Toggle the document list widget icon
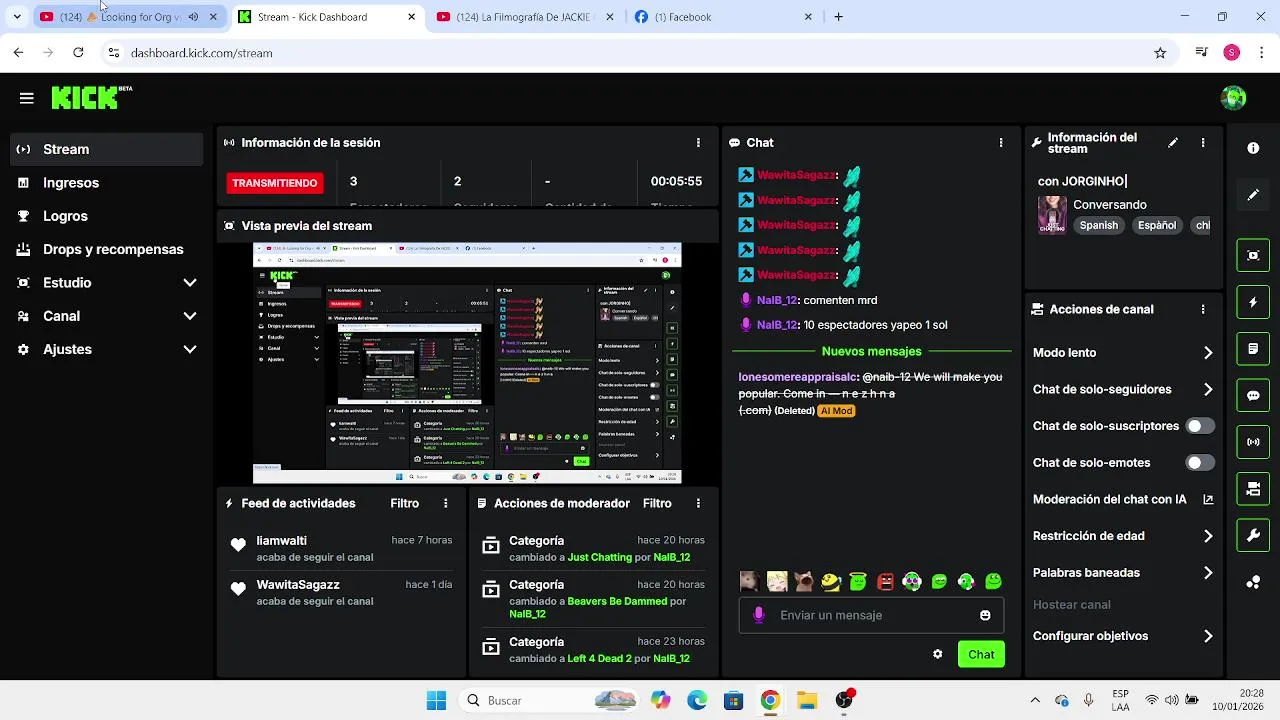Image resolution: width=1280 pixels, height=720 pixels. click(x=1253, y=349)
